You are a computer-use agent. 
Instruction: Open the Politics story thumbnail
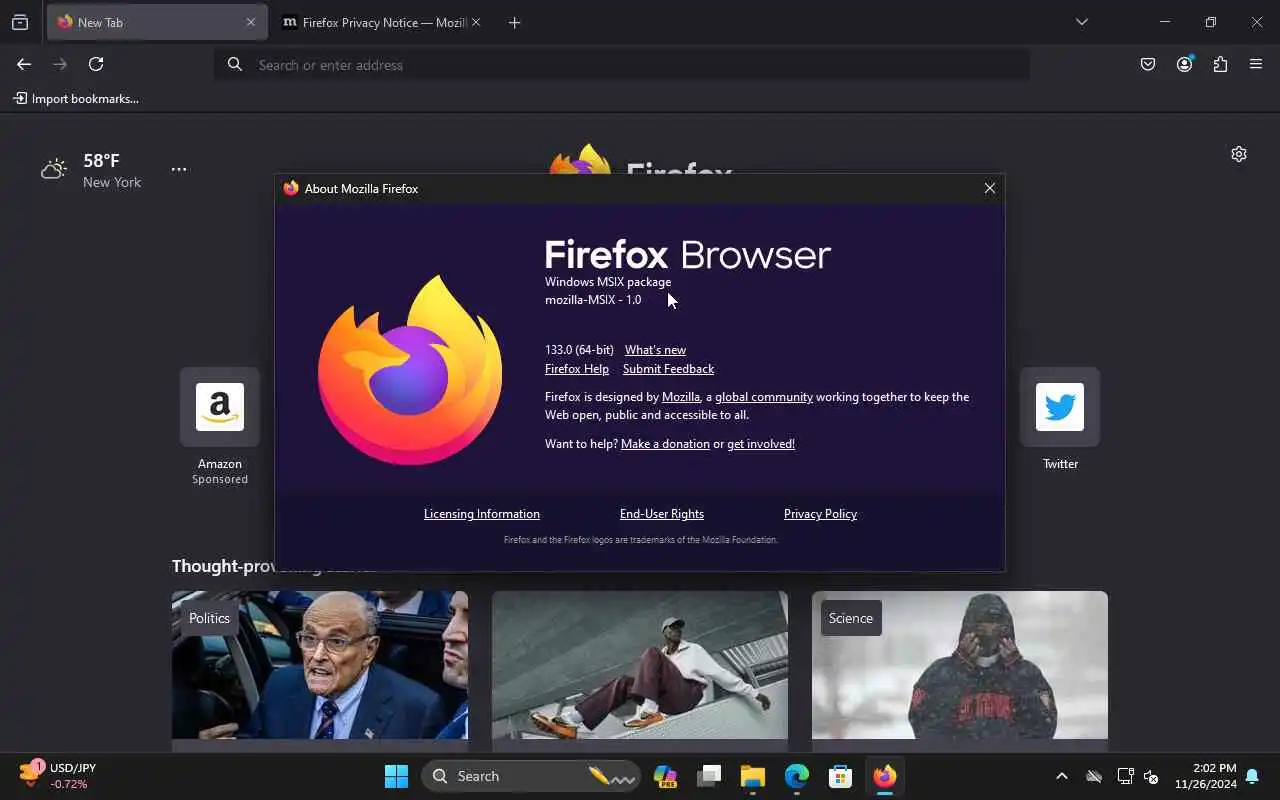point(320,665)
